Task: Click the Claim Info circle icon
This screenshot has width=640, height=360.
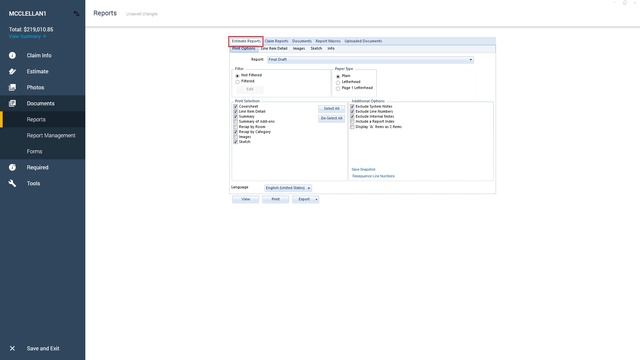Action: pos(12,56)
